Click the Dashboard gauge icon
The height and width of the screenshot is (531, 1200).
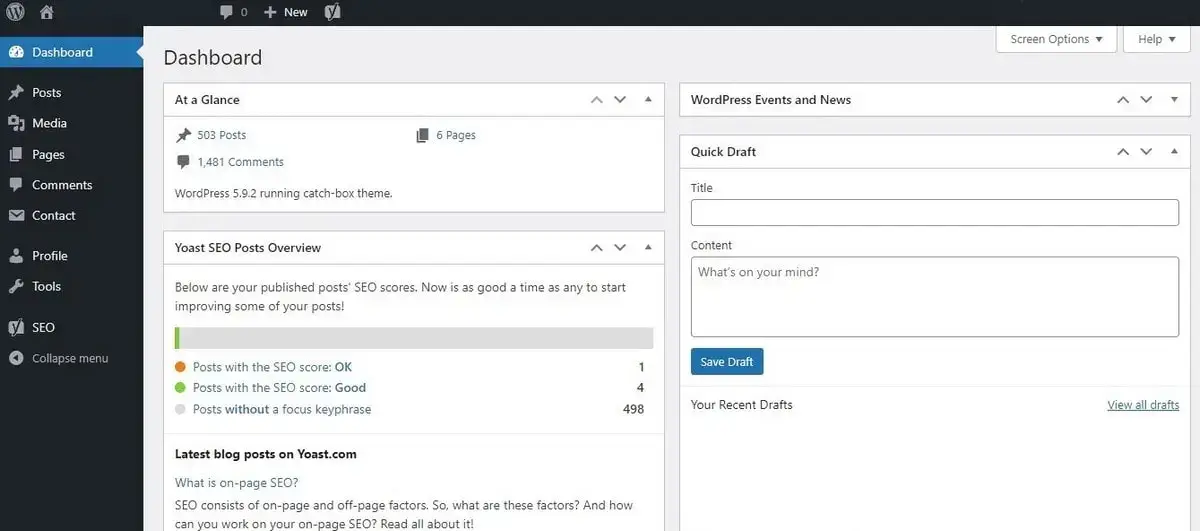[16, 52]
